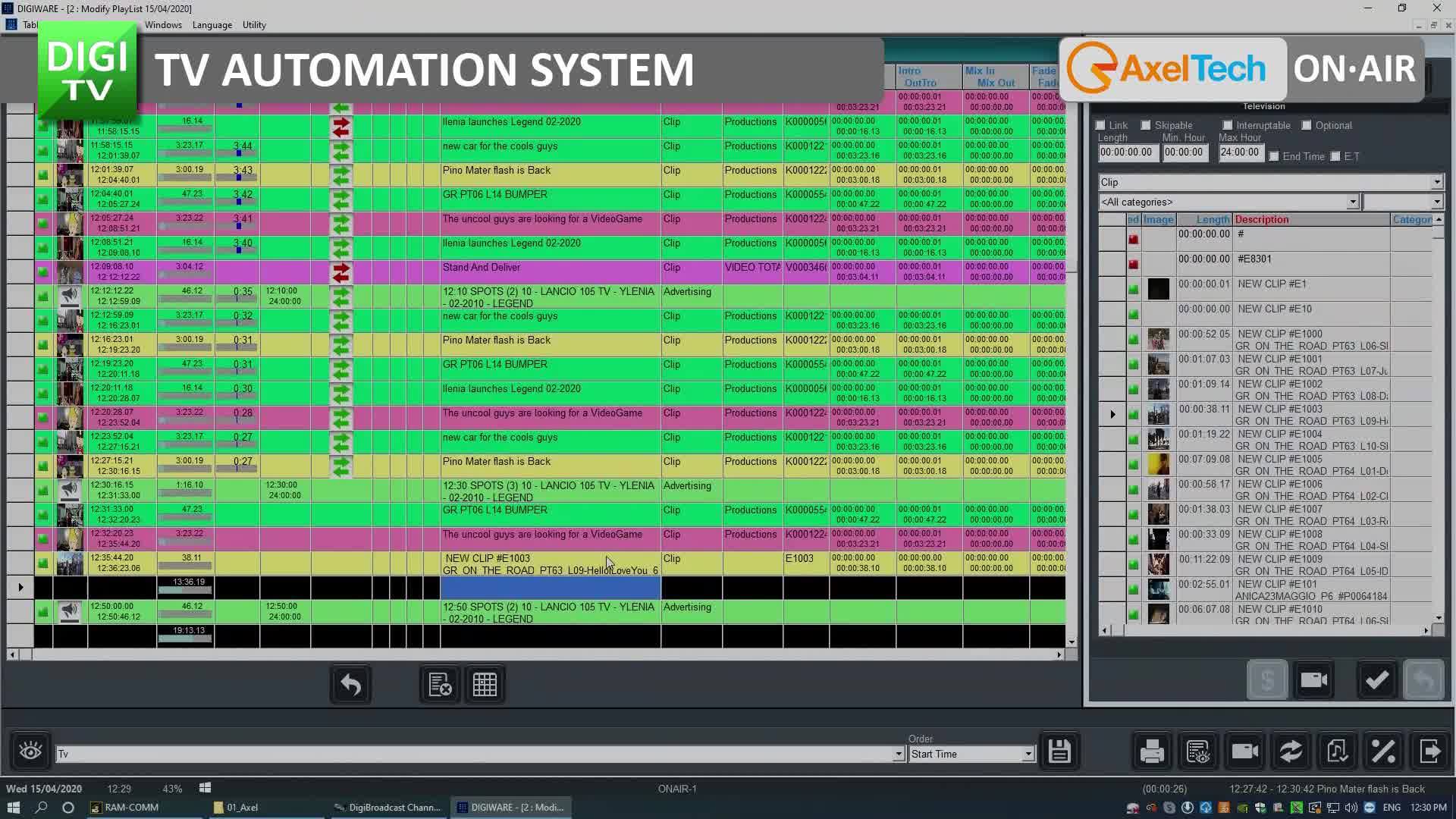This screenshot has height=819, width=1456.
Task: Sort clips by Length column header
Action: [1204, 220]
